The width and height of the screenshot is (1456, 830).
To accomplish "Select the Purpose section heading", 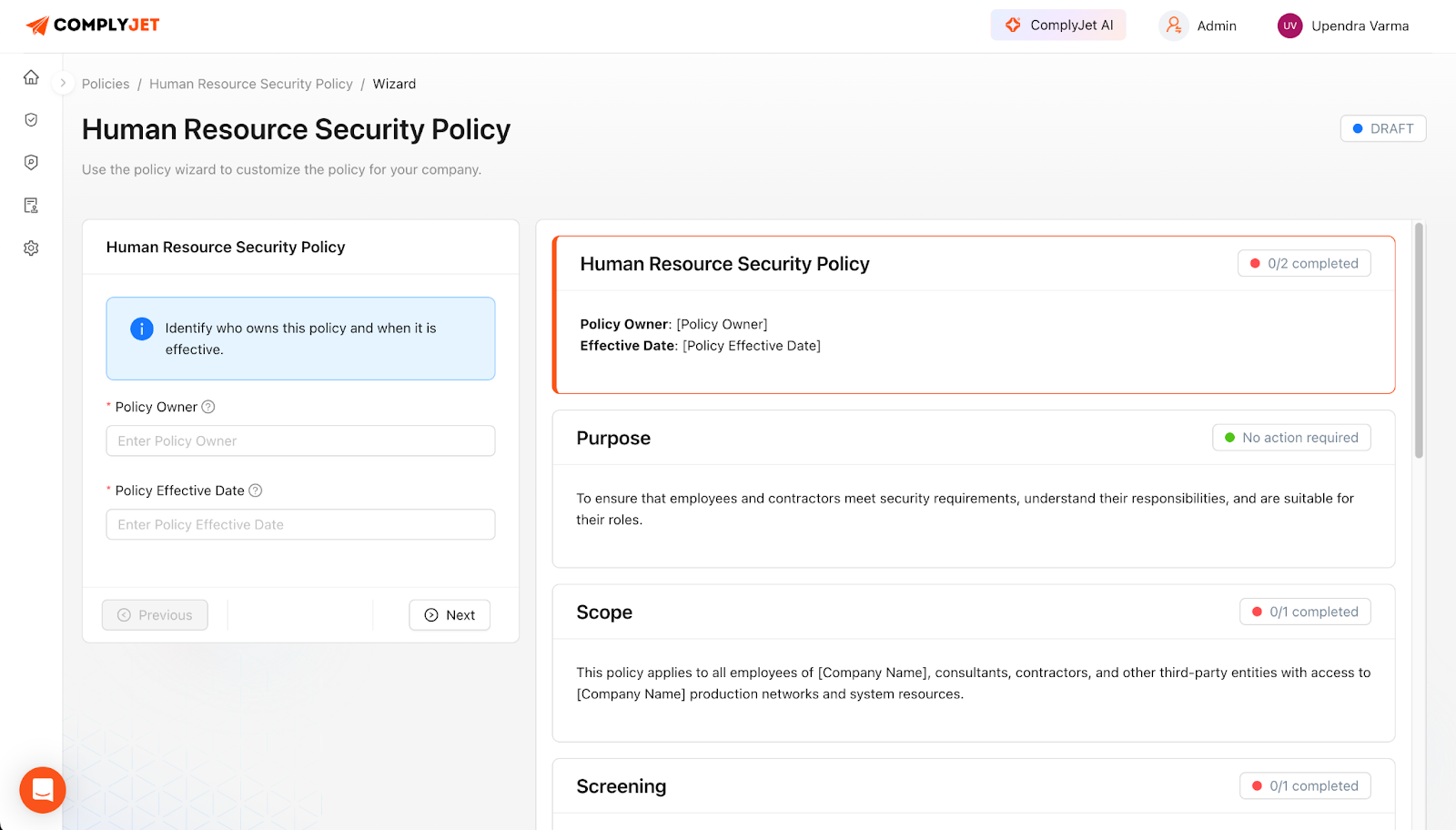I will click(613, 438).
